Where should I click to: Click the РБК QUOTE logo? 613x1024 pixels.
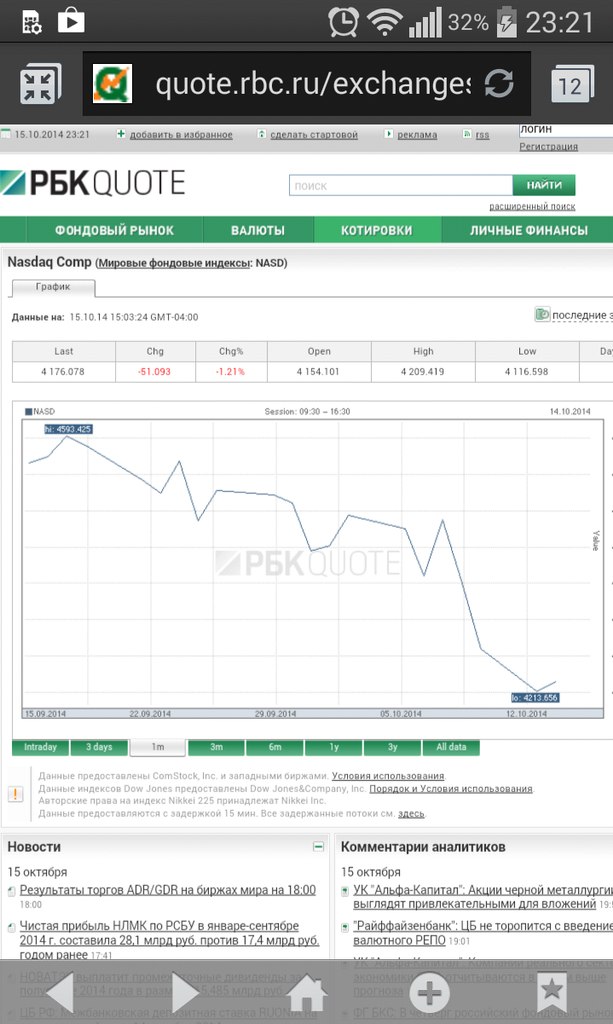[x=93, y=184]
